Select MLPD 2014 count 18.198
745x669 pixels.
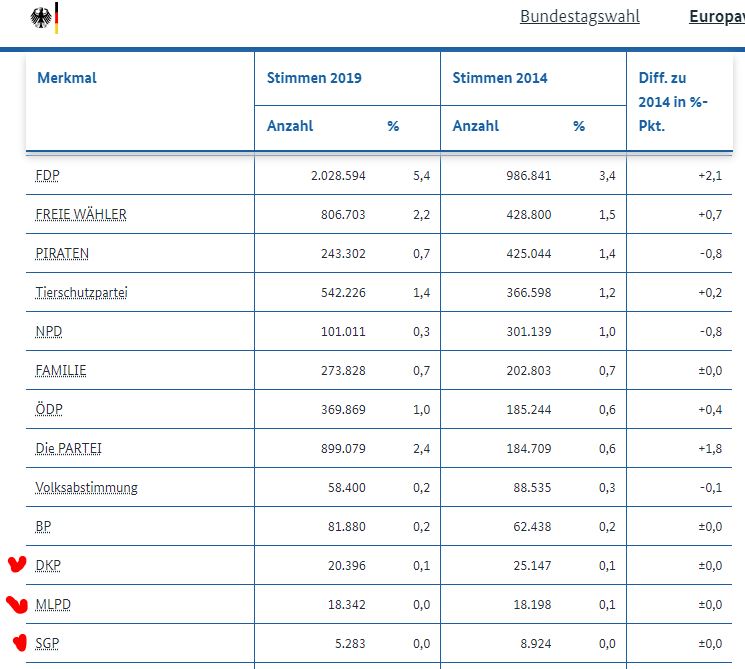click(x=533, y=605)
